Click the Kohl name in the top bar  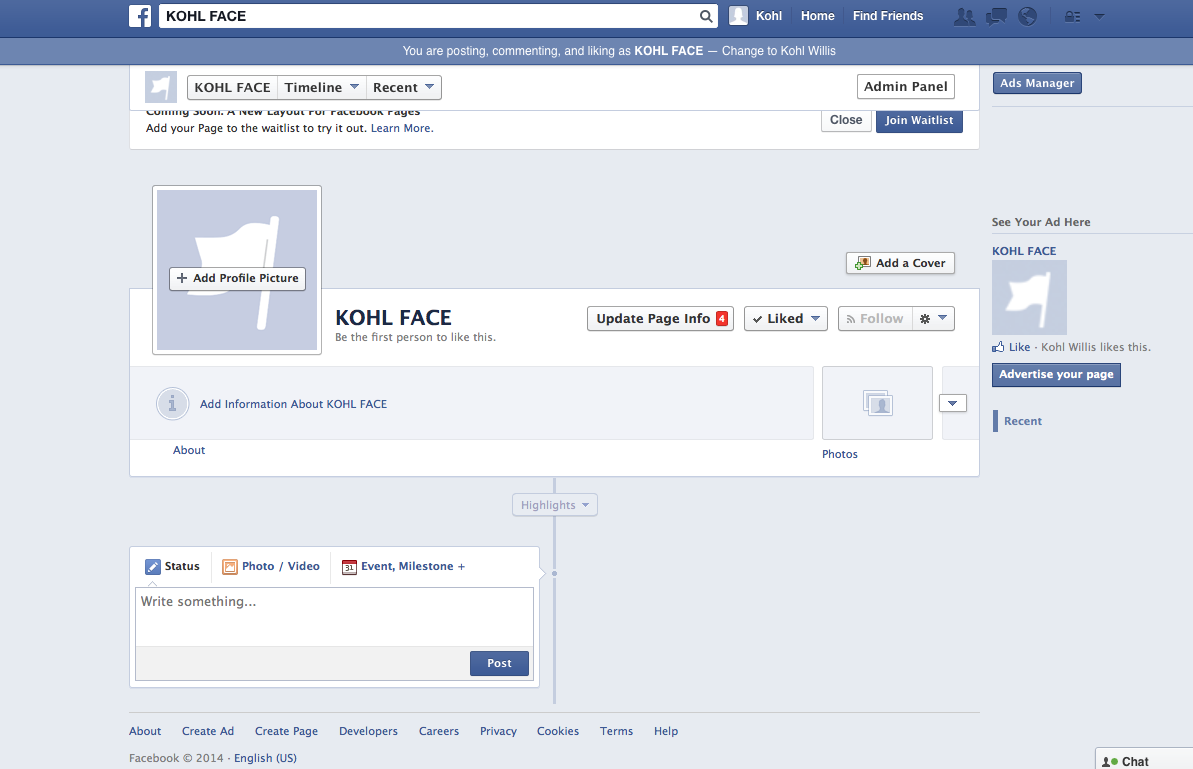pyautogui.click(x=768, y=16)
